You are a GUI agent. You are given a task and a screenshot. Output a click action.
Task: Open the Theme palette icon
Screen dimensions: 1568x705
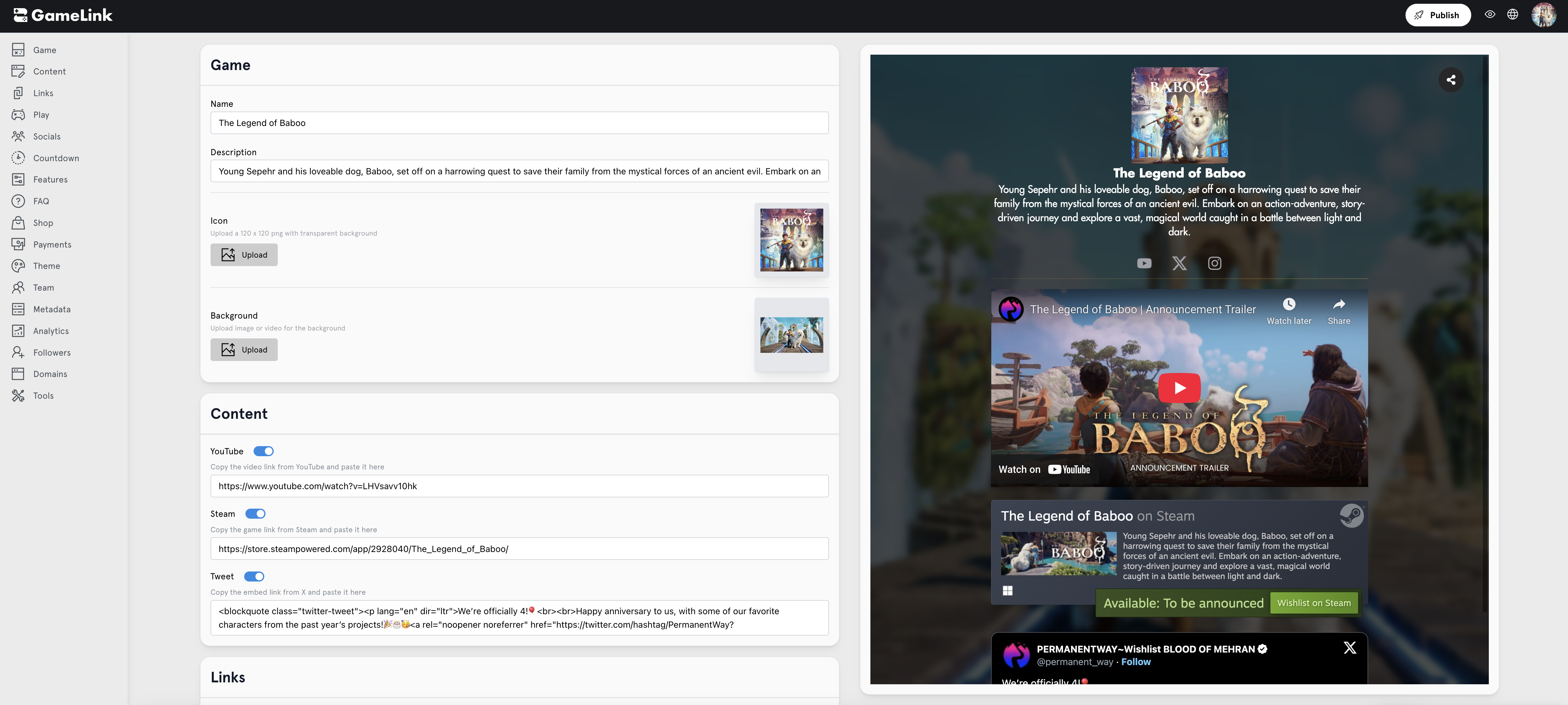18,266
